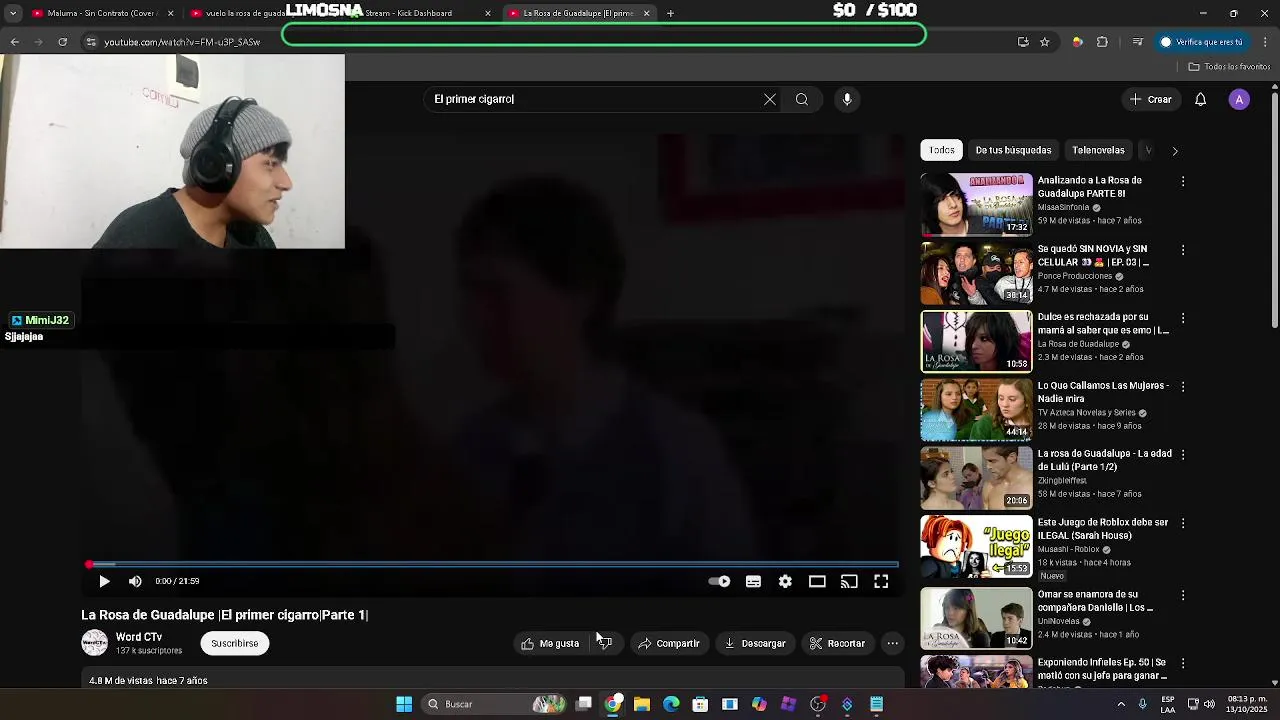Go back to the previous page
This screenshot has height=720, width=1280.
[15, 42]
